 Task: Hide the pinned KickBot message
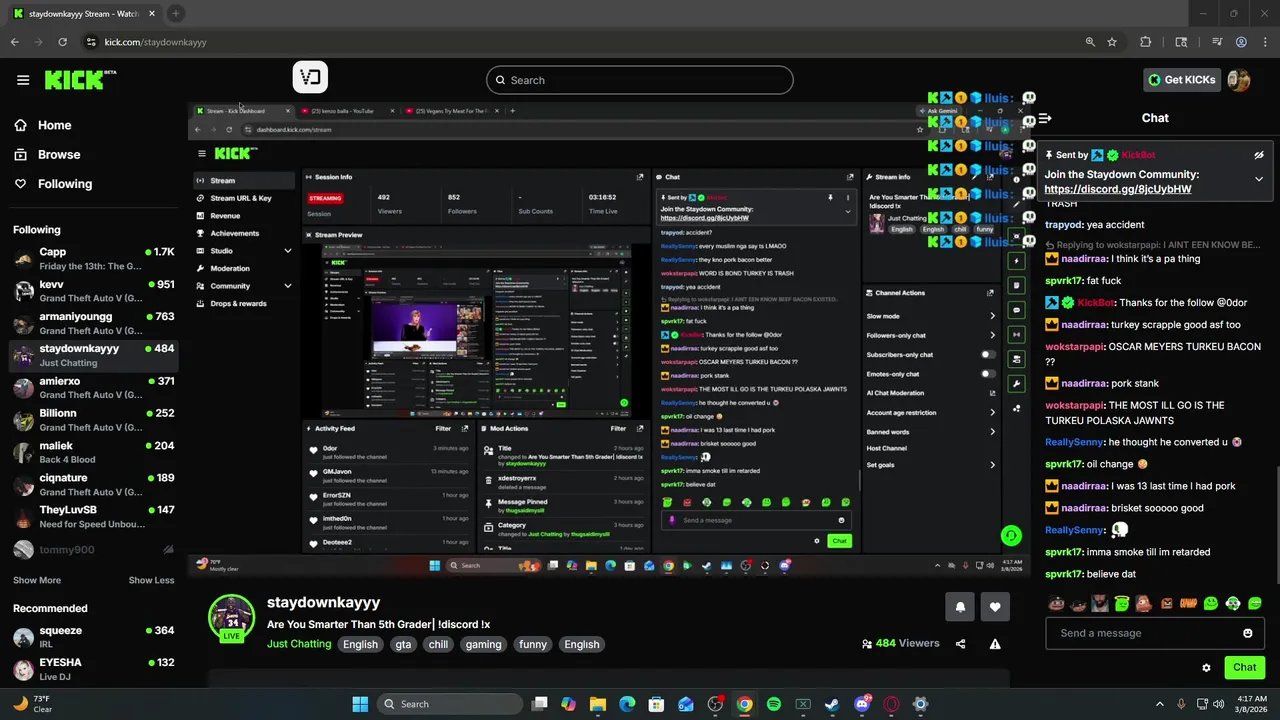1259,155
